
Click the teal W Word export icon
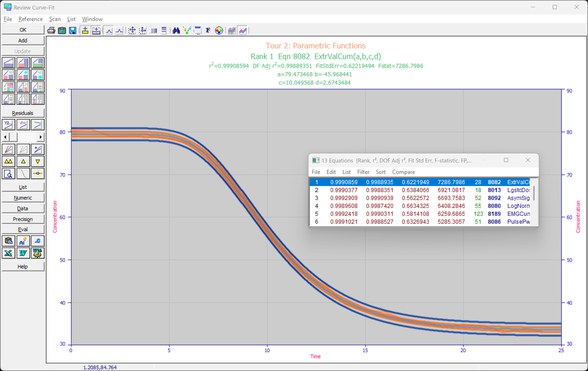click(23, 253)
